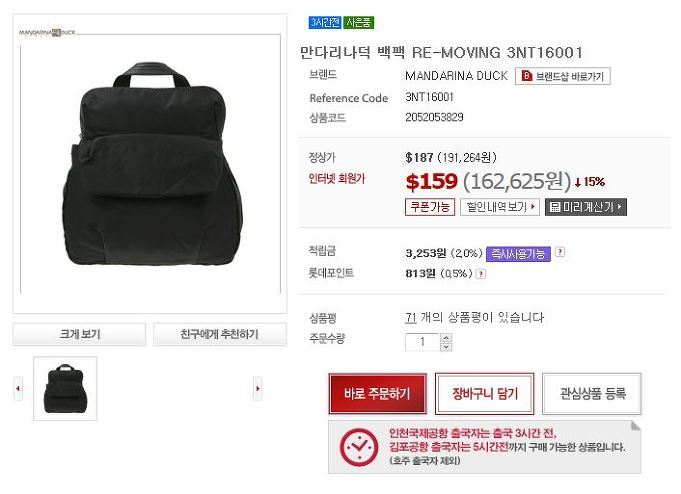The width and height of the screenshot is (681, 494).
Task: Open the 71 product reviews link
Action: (411, 318)
